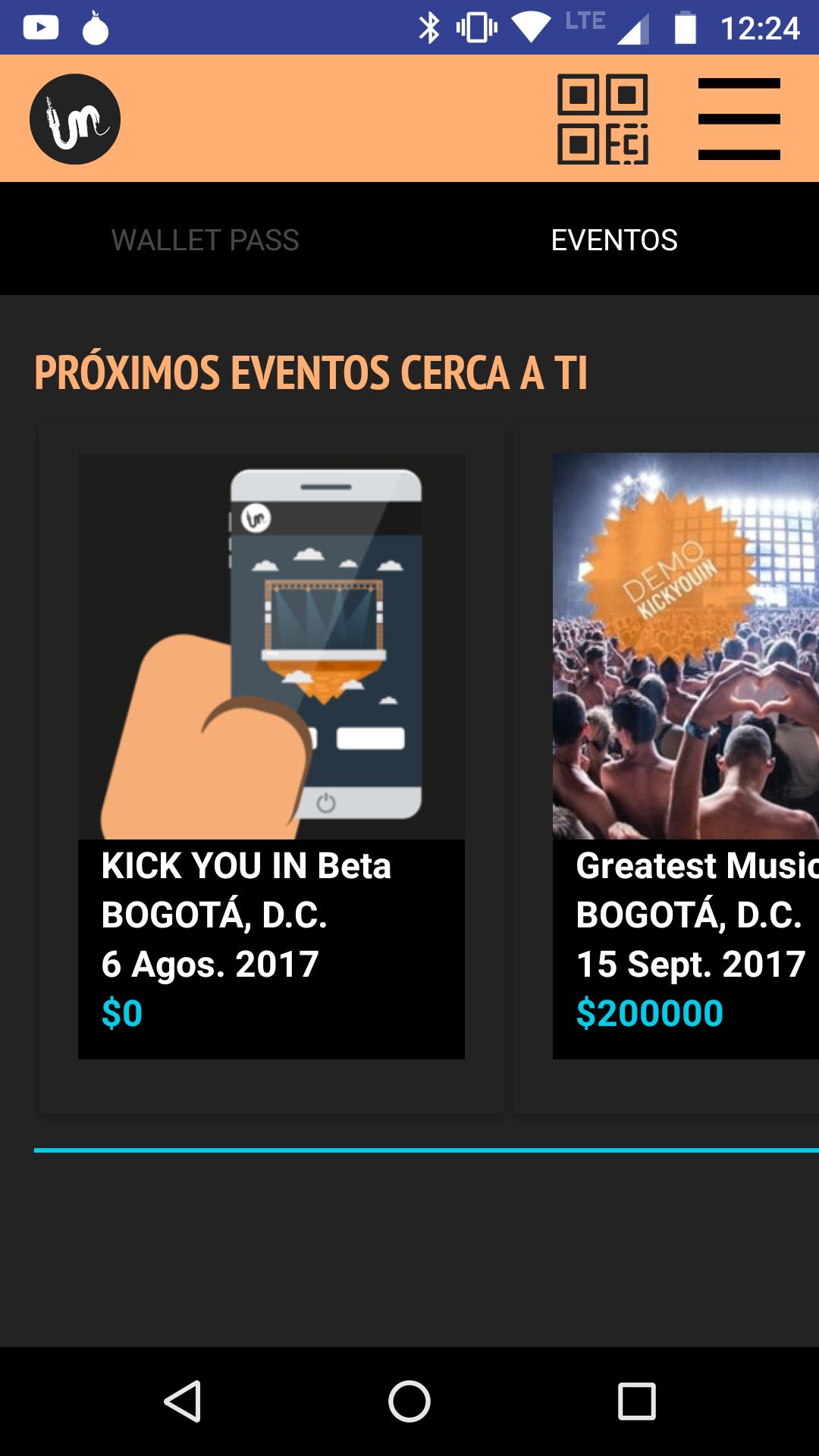Open the hamburger menu
Image resolution: width=819 pixels, height=1456 pixels.
tap(739, 119)
